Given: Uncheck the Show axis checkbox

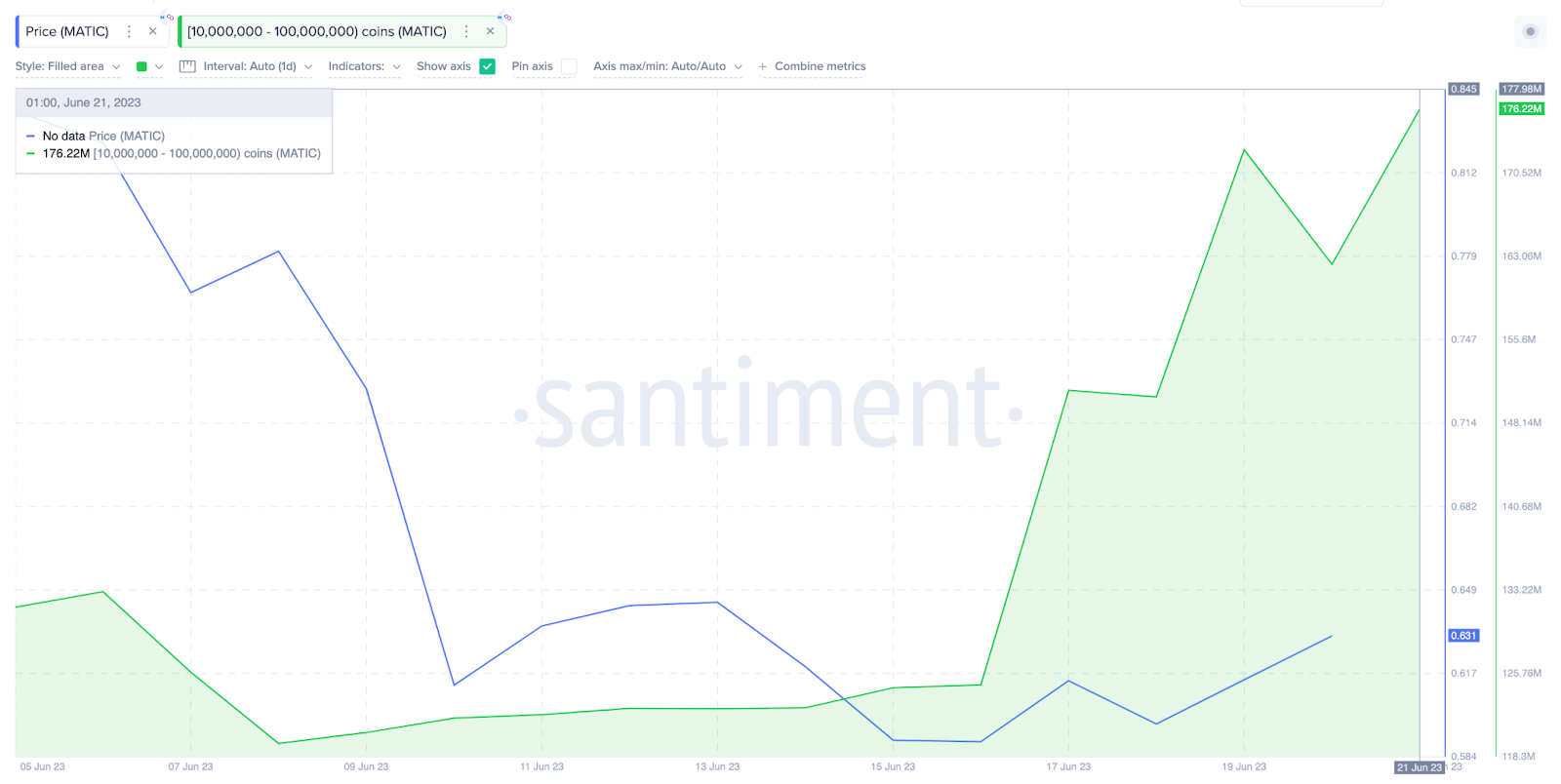Looking at the screenshot, I should (x=488, y=66).
